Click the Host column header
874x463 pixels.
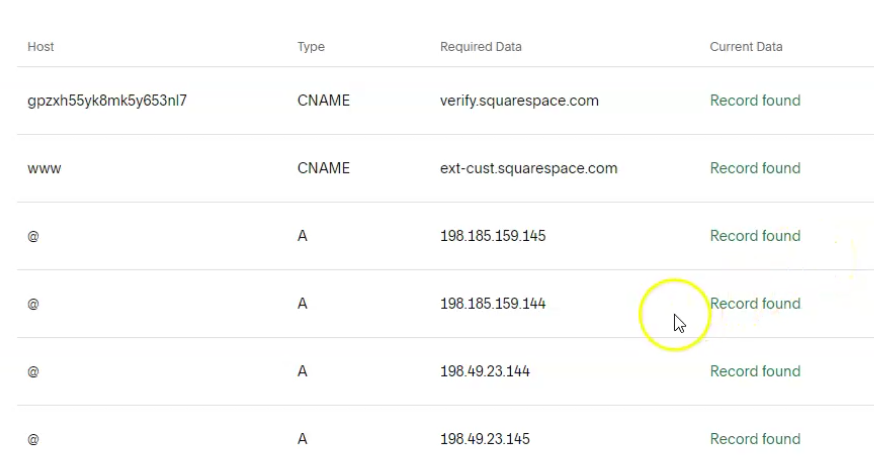[x=41, y=47]
